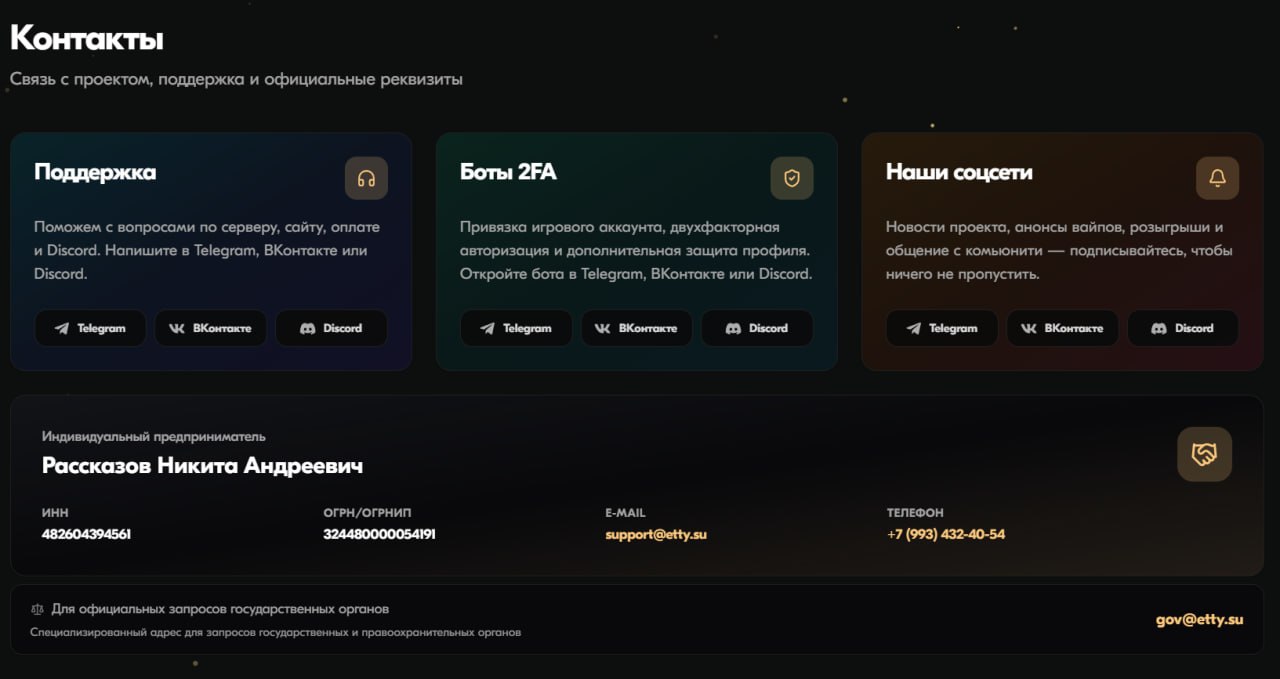Click the bell icon in Наши соцсети card
This screenshot has height=679, width=1280.
click(x=1218, y=178)
